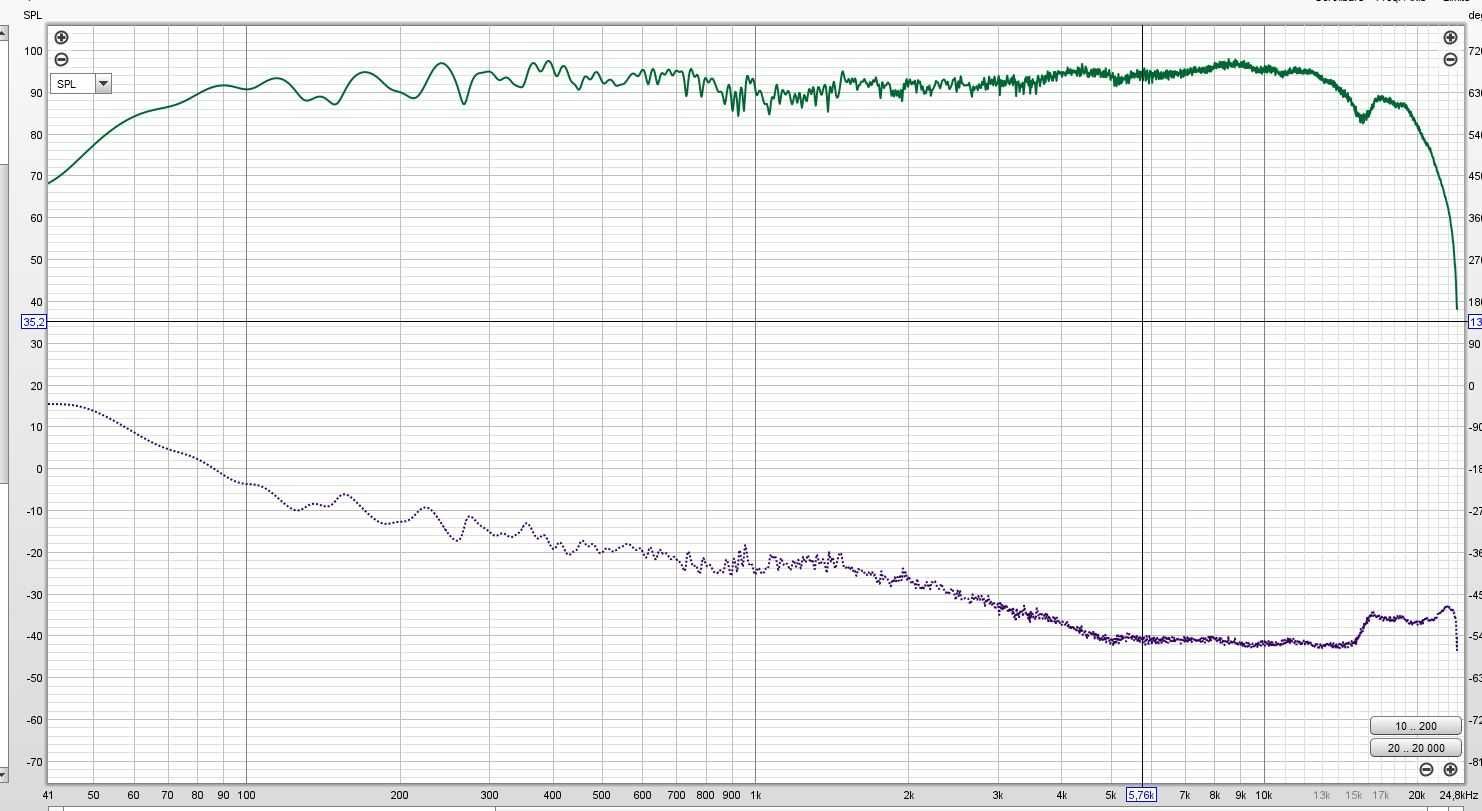This screenshot has width=1482, height=811.
Task: Click the 41 start frequency label
Action: 47,795
